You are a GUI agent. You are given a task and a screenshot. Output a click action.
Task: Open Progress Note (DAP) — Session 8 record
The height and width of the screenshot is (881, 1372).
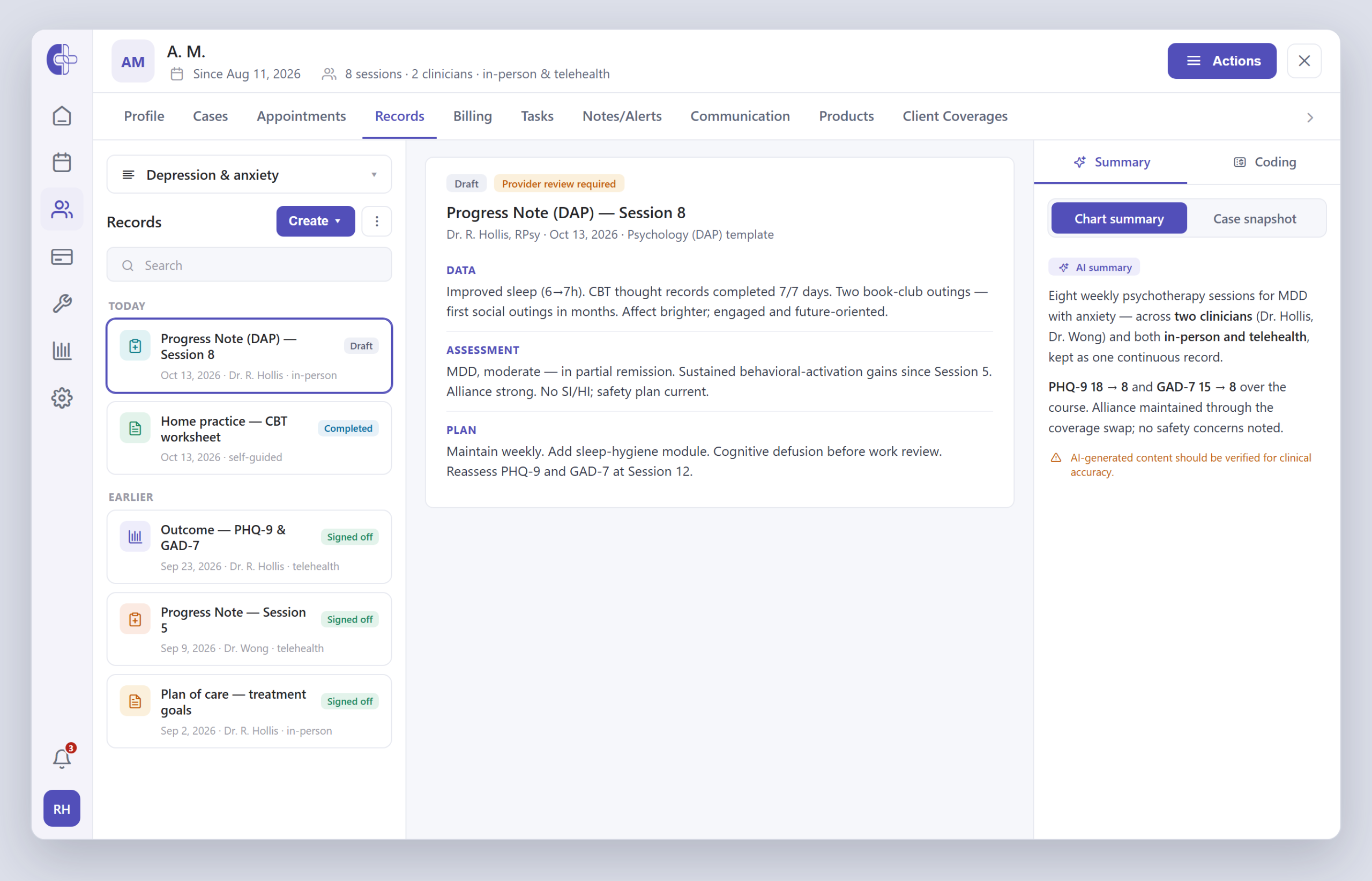pyautogui.click(x=249, y=356)
